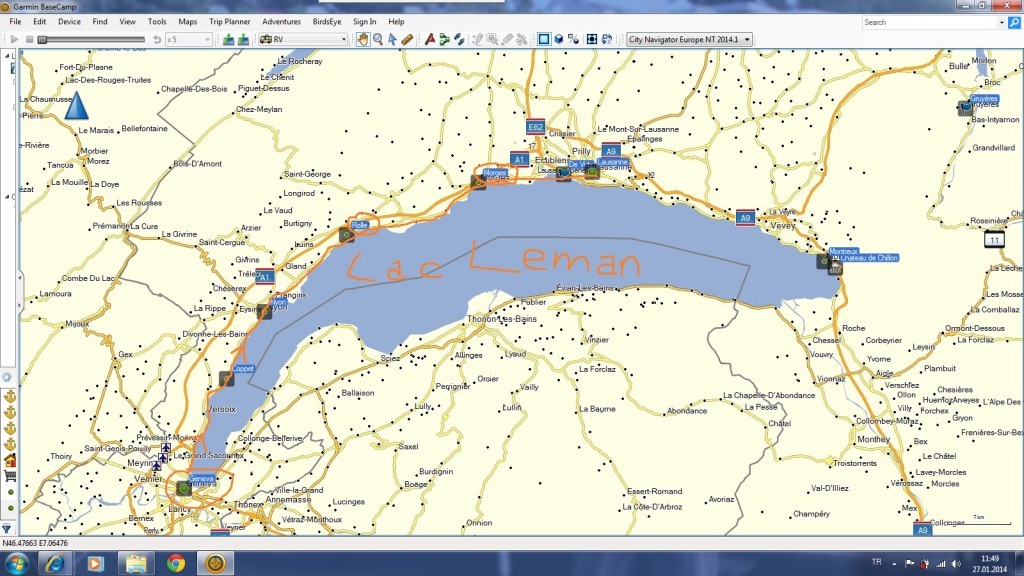Open the Trip Planner menu
This screenshot has height=576, width=1024.
coord(230,21)
